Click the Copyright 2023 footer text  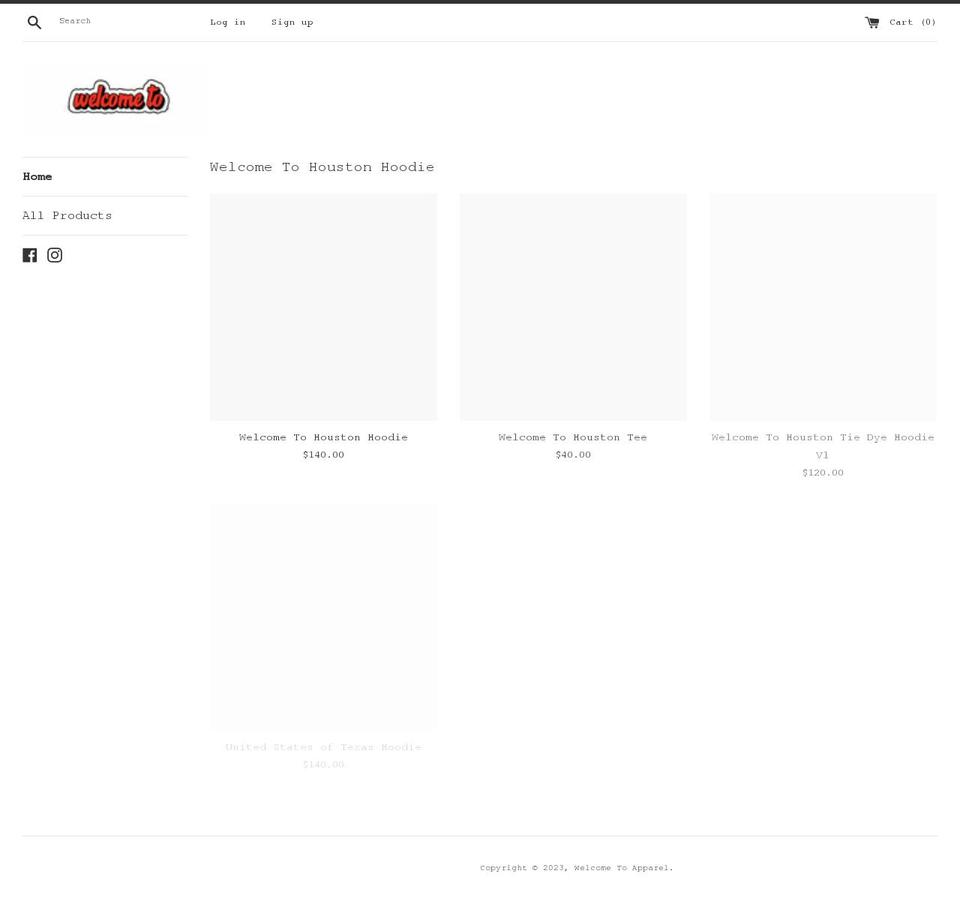[x=576, y=868]
